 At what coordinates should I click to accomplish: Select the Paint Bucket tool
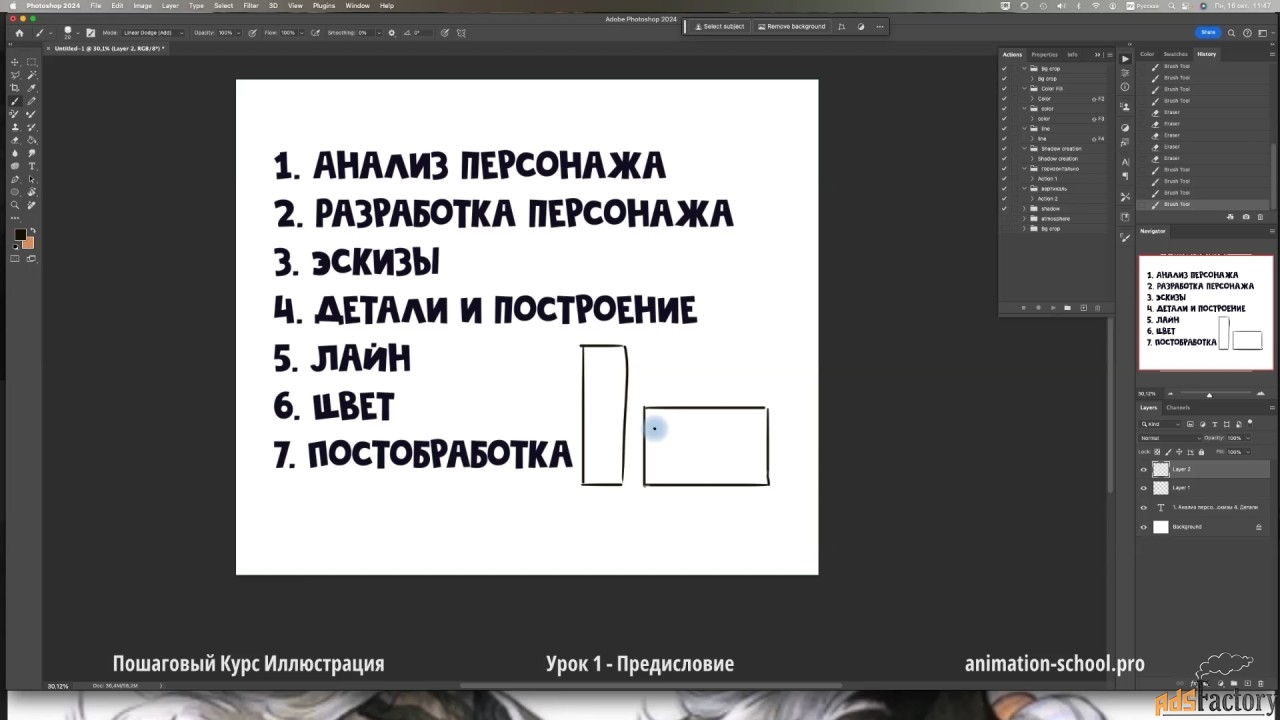[x=31, y=140]
